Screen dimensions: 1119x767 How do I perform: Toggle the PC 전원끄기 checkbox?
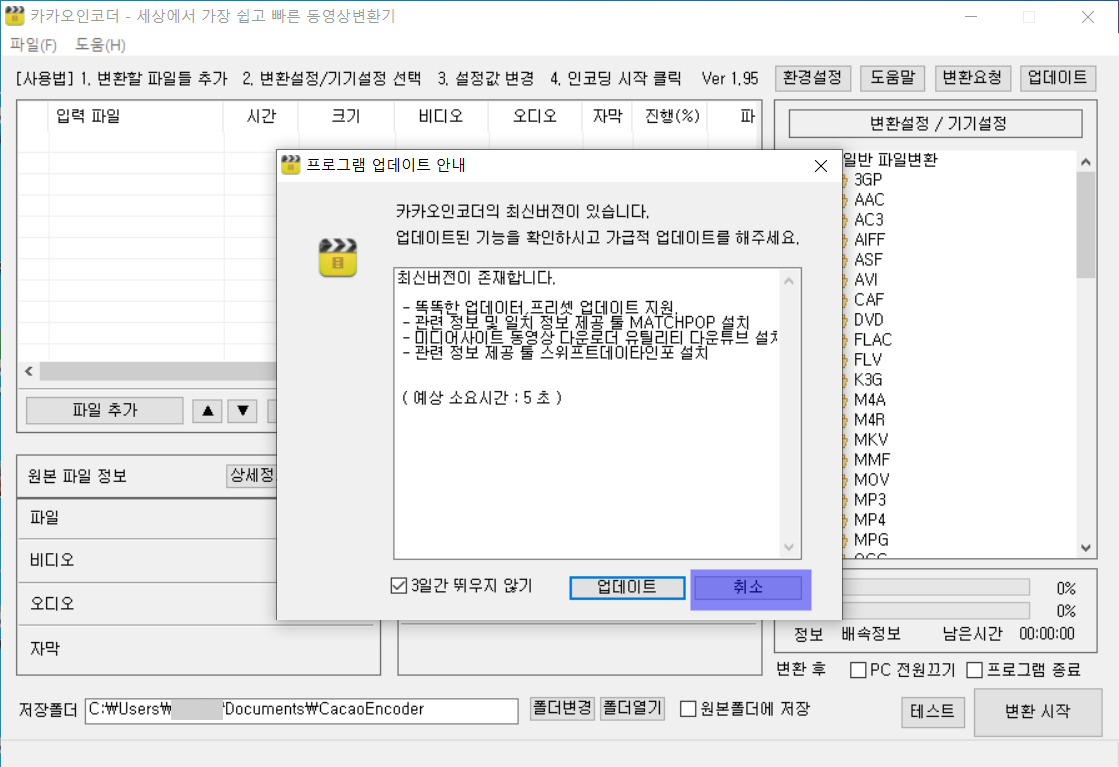[x=859, y=670]
